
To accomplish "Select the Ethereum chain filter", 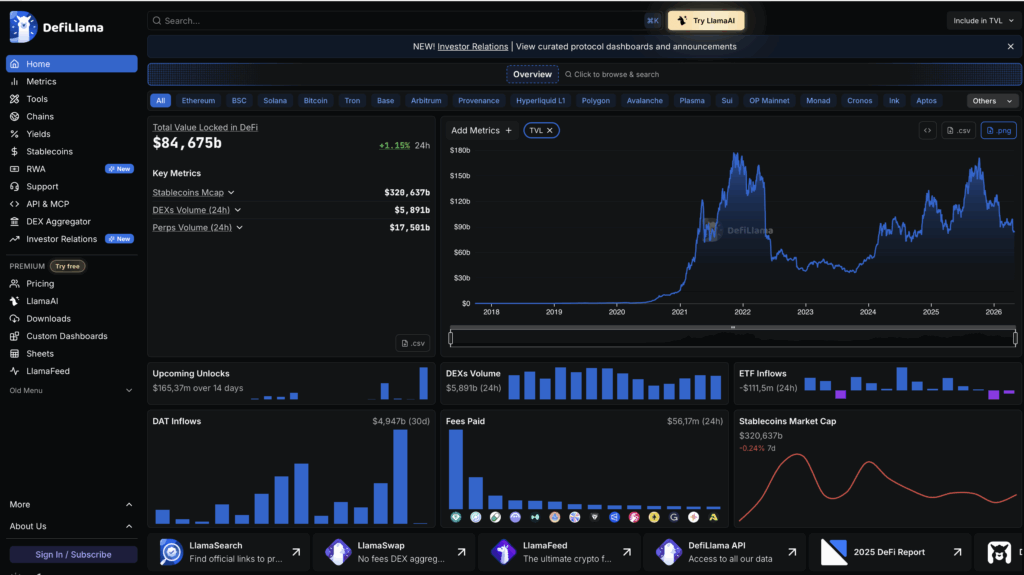I will (x=198, y=101).
